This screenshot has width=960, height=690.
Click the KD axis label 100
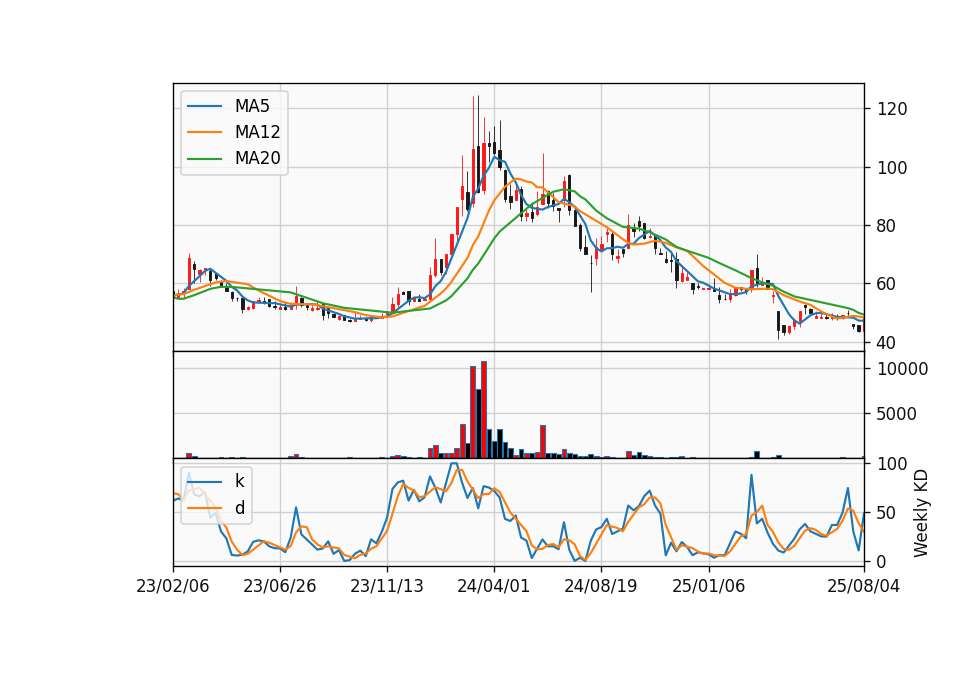[892, 464]
